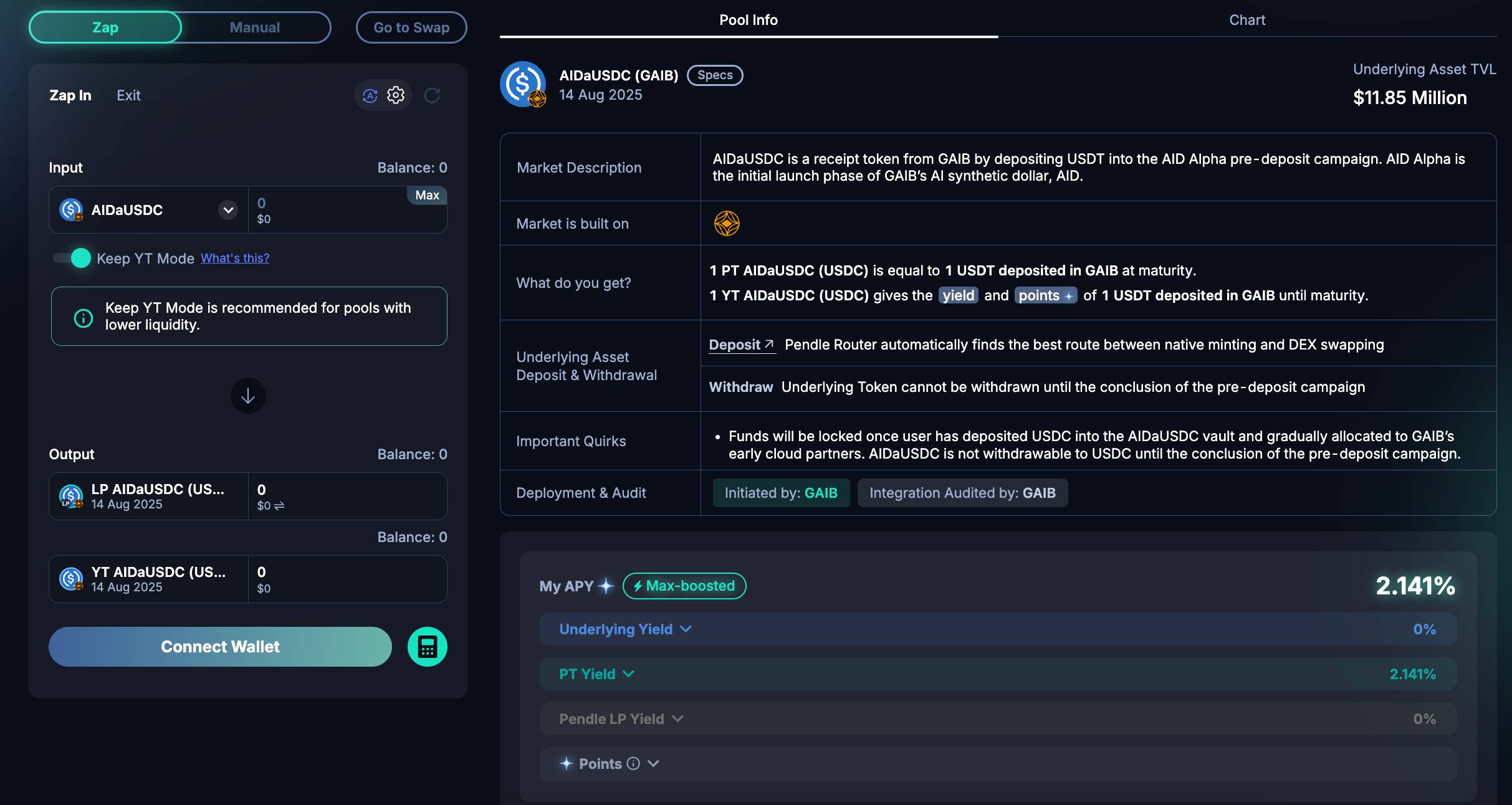This screenshot has height=805, width=1512.
Task: Click the down arrow between Input and Output
Action: click(248, 396)
